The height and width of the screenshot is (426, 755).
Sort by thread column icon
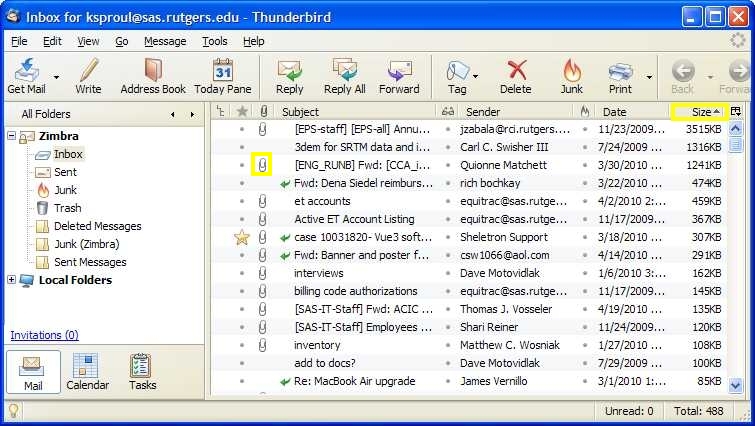221,112
